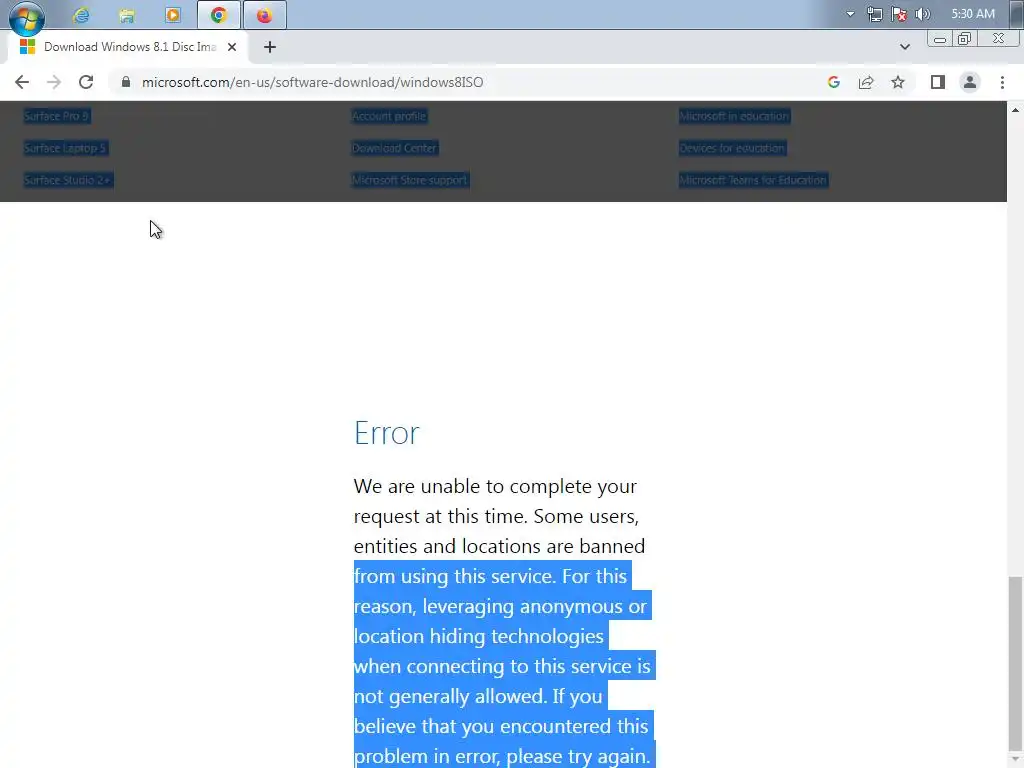Viewport: 1024px width, 768px height.
Task: Switch to Firefox in the taskbar
Action: (x=264, y=15)
